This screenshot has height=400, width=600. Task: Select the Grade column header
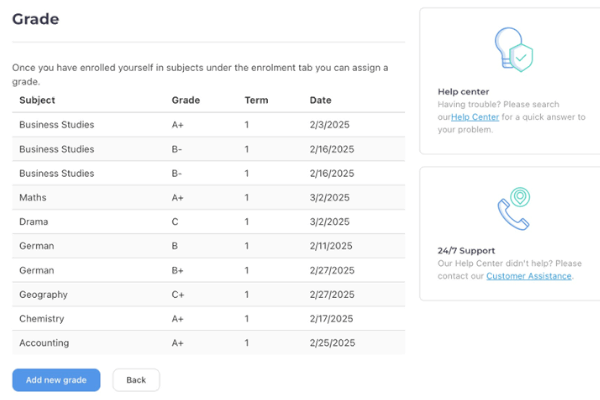[186, 100]
